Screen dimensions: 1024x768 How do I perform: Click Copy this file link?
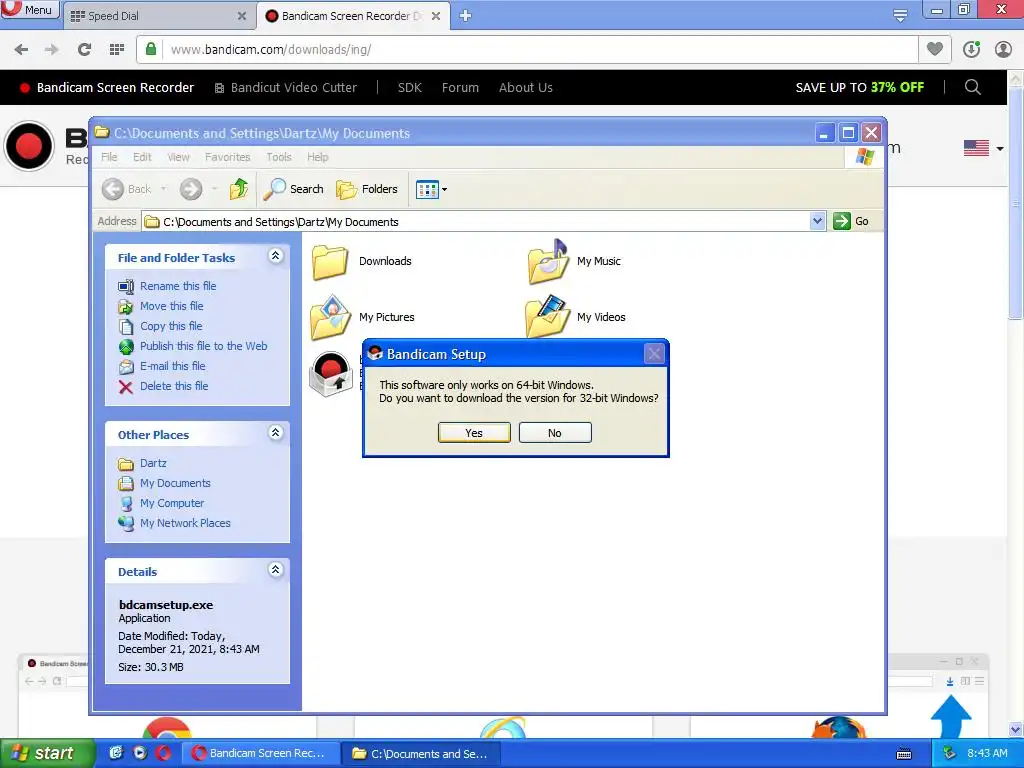coord(171,326)
